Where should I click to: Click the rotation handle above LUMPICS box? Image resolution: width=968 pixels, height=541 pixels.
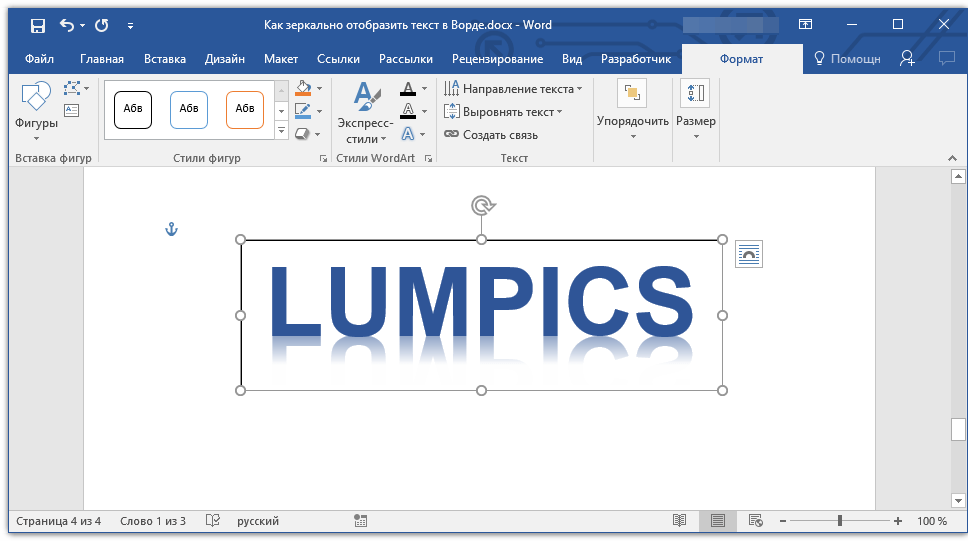tap(482, 206)
